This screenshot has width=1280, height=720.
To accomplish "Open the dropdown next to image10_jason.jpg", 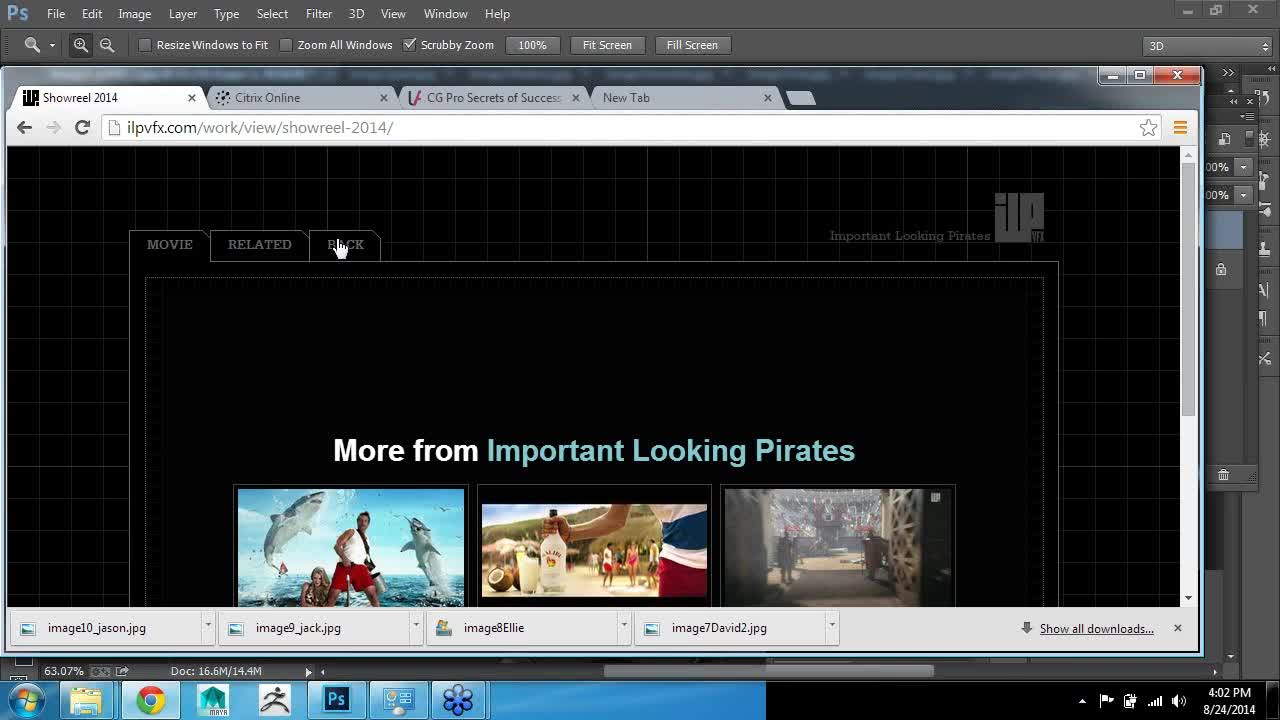I will click(x=208, y=627).
